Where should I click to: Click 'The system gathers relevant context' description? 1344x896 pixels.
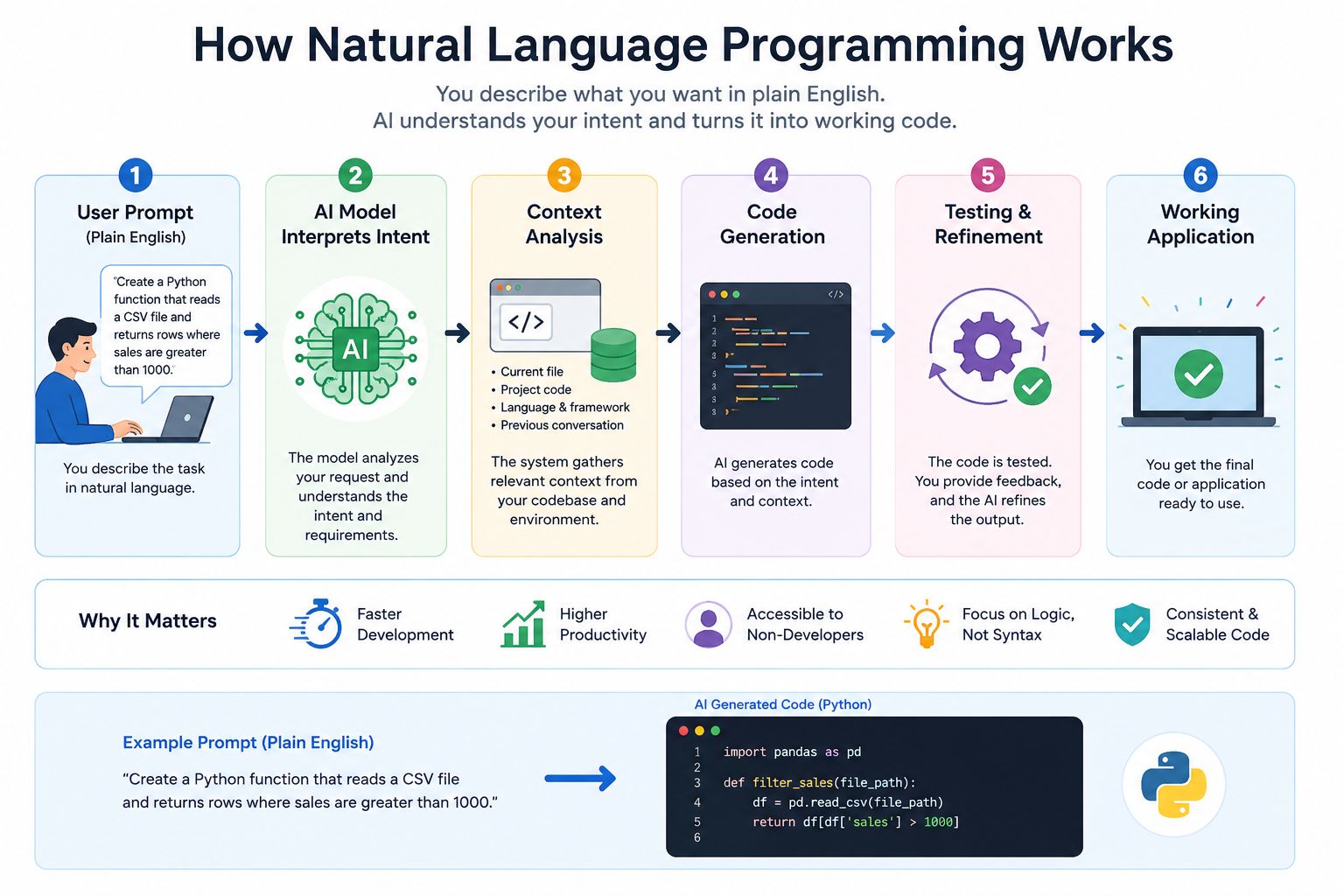(563, 490)
